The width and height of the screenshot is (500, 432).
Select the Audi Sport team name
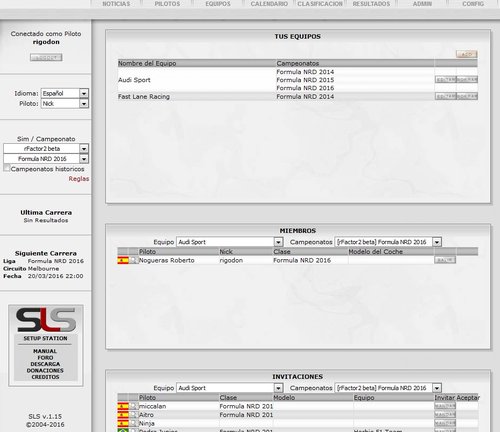pos(134,80)
